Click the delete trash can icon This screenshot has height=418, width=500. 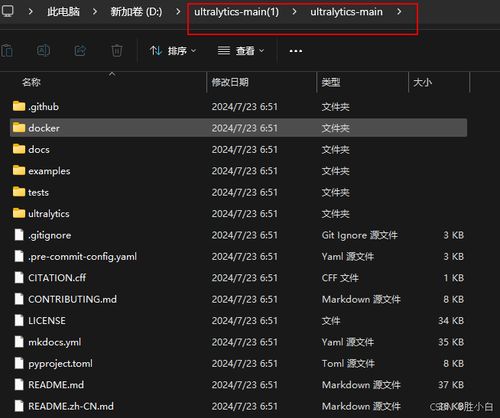pos(117,51)
